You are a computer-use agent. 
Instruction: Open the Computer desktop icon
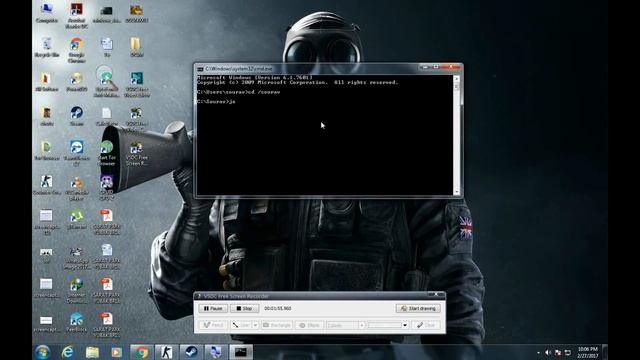pos(47,13)
